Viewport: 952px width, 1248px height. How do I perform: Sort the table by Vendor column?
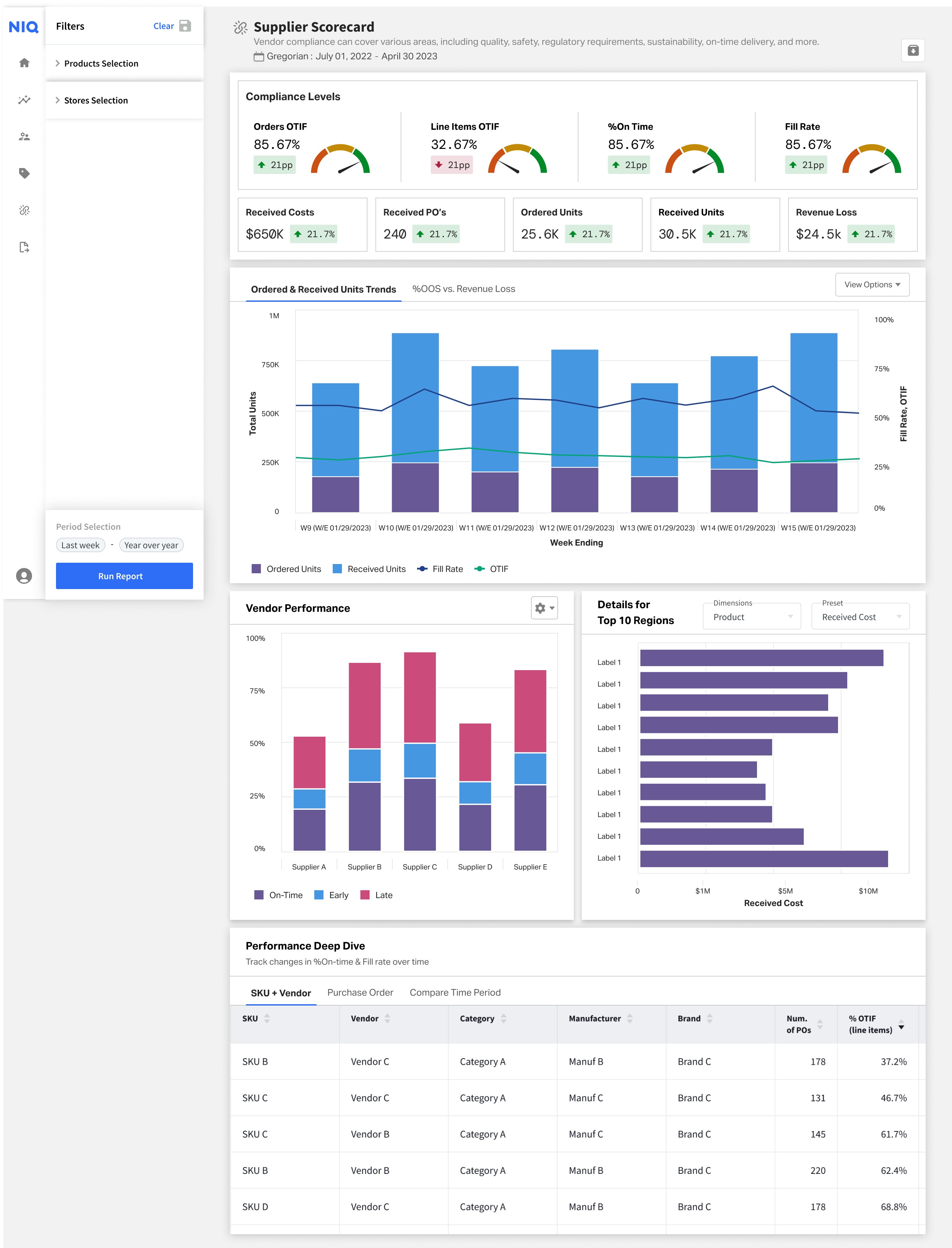pyautogui.click(x=387, y=1018)
